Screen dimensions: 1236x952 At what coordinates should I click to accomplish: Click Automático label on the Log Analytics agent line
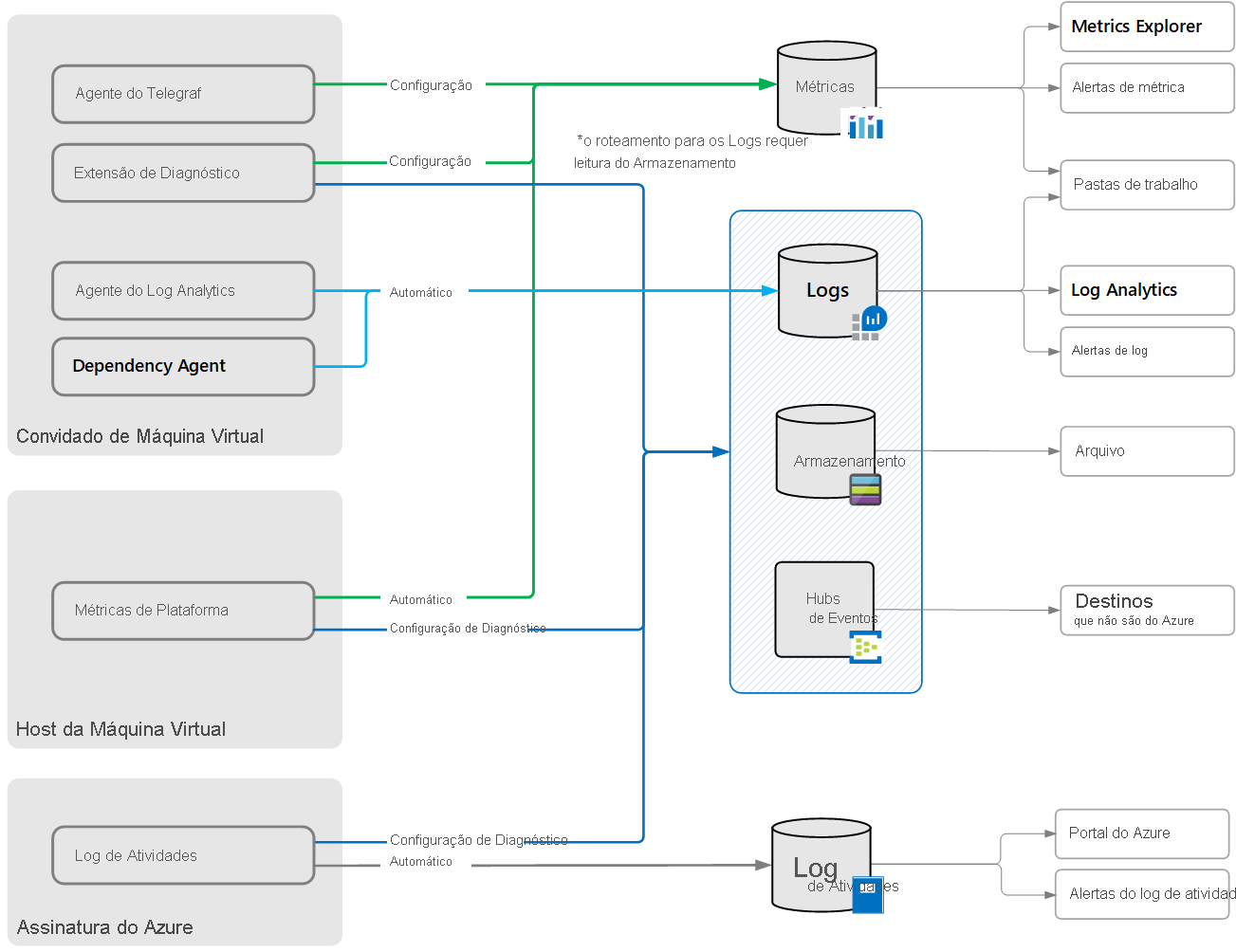(421, 292)
